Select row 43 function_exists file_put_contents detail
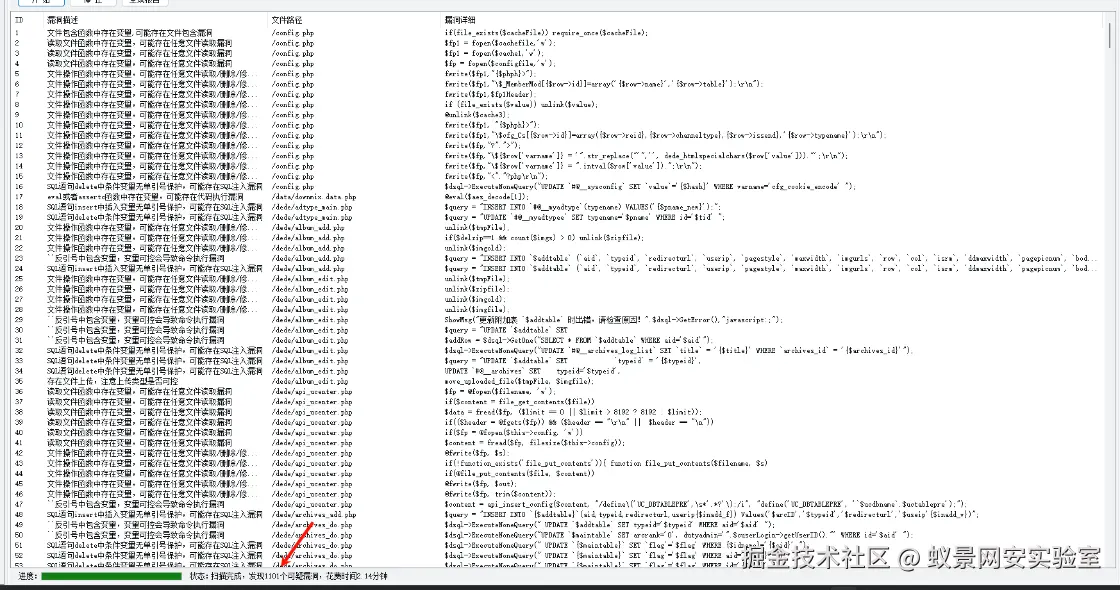The width and height of the screenshot is (1120, 590). click(x=606, y=464)
